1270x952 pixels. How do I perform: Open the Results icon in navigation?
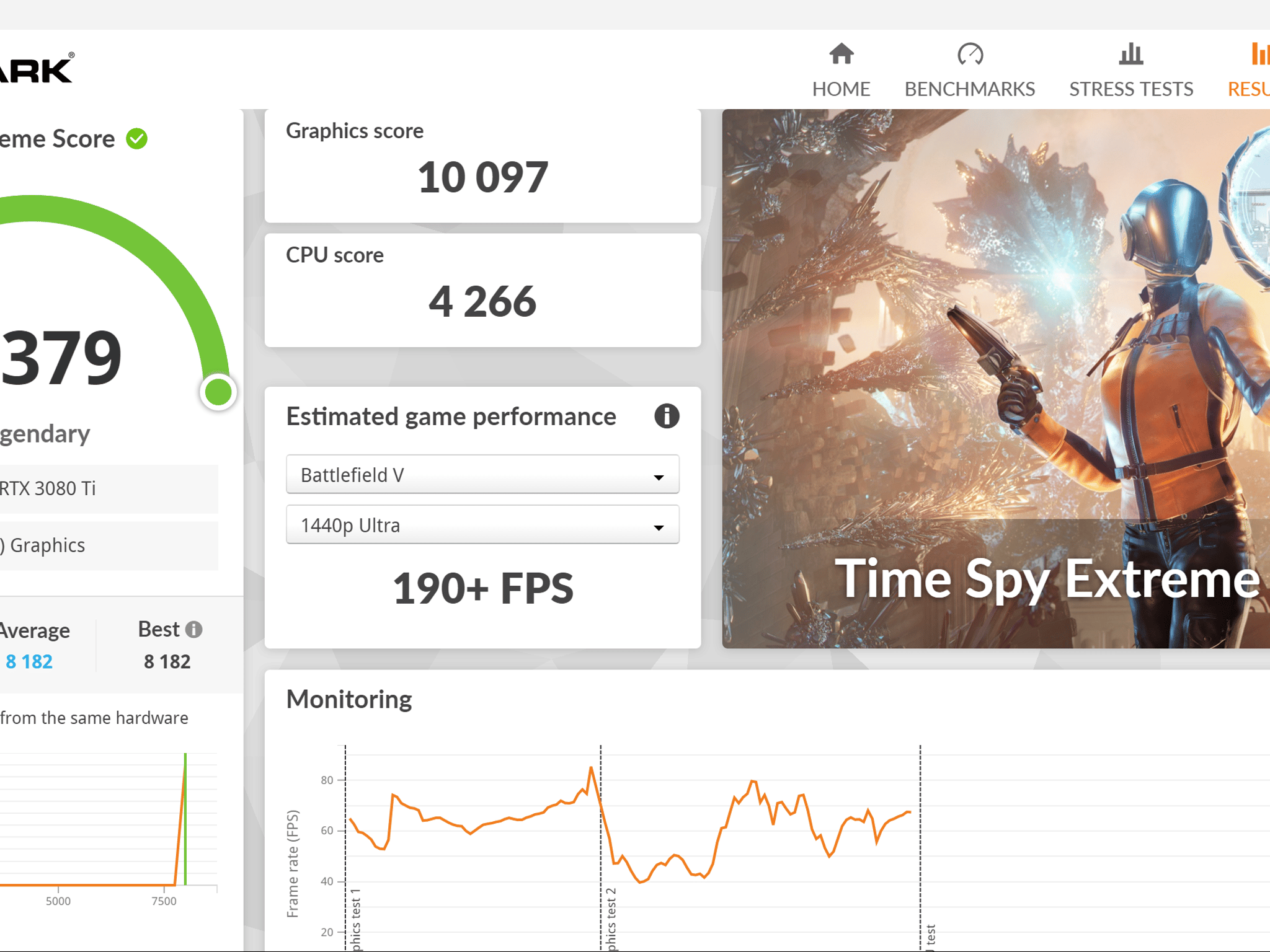tap(1259, 54)
